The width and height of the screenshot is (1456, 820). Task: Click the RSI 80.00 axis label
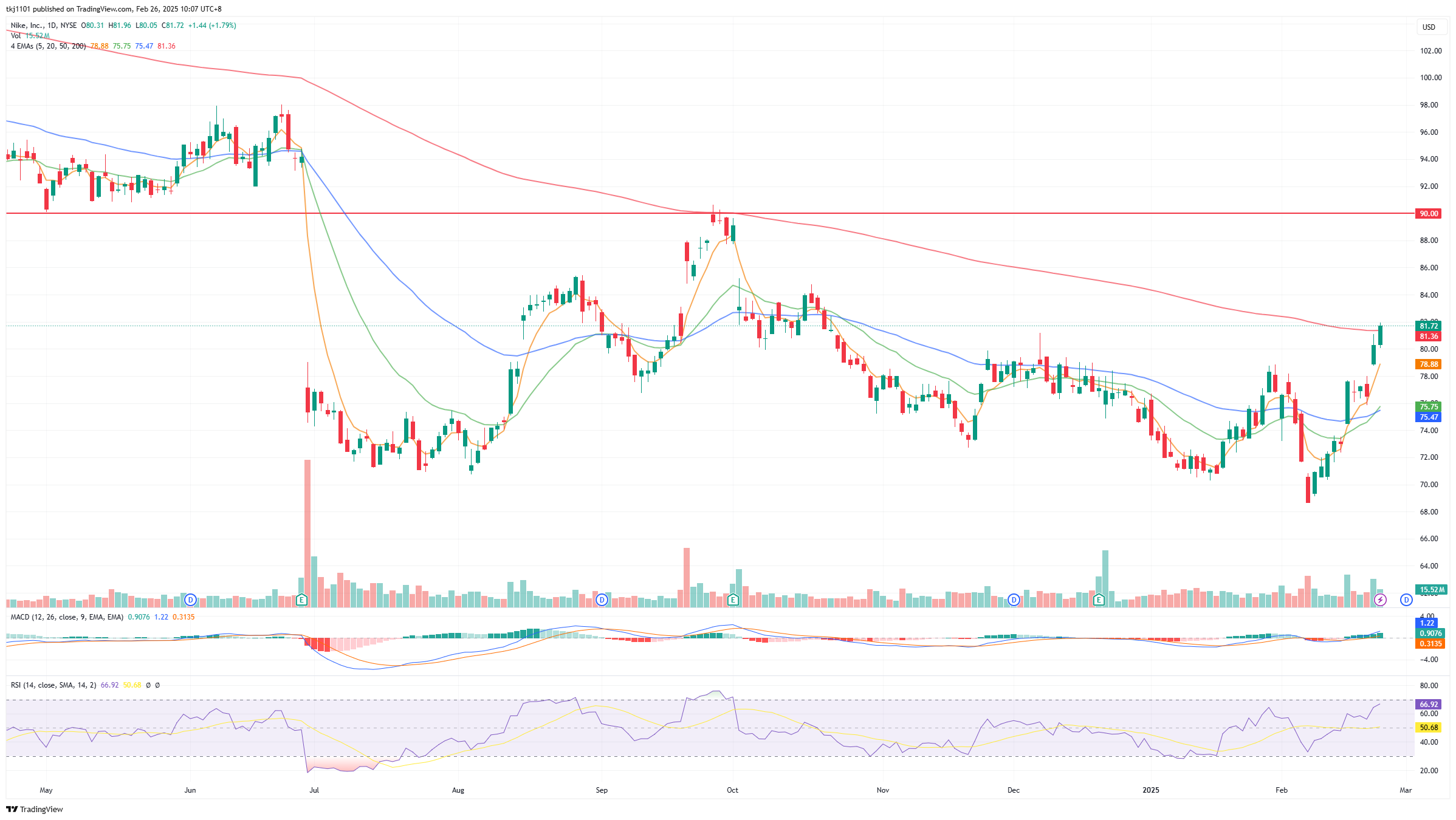click(1429, 686)
